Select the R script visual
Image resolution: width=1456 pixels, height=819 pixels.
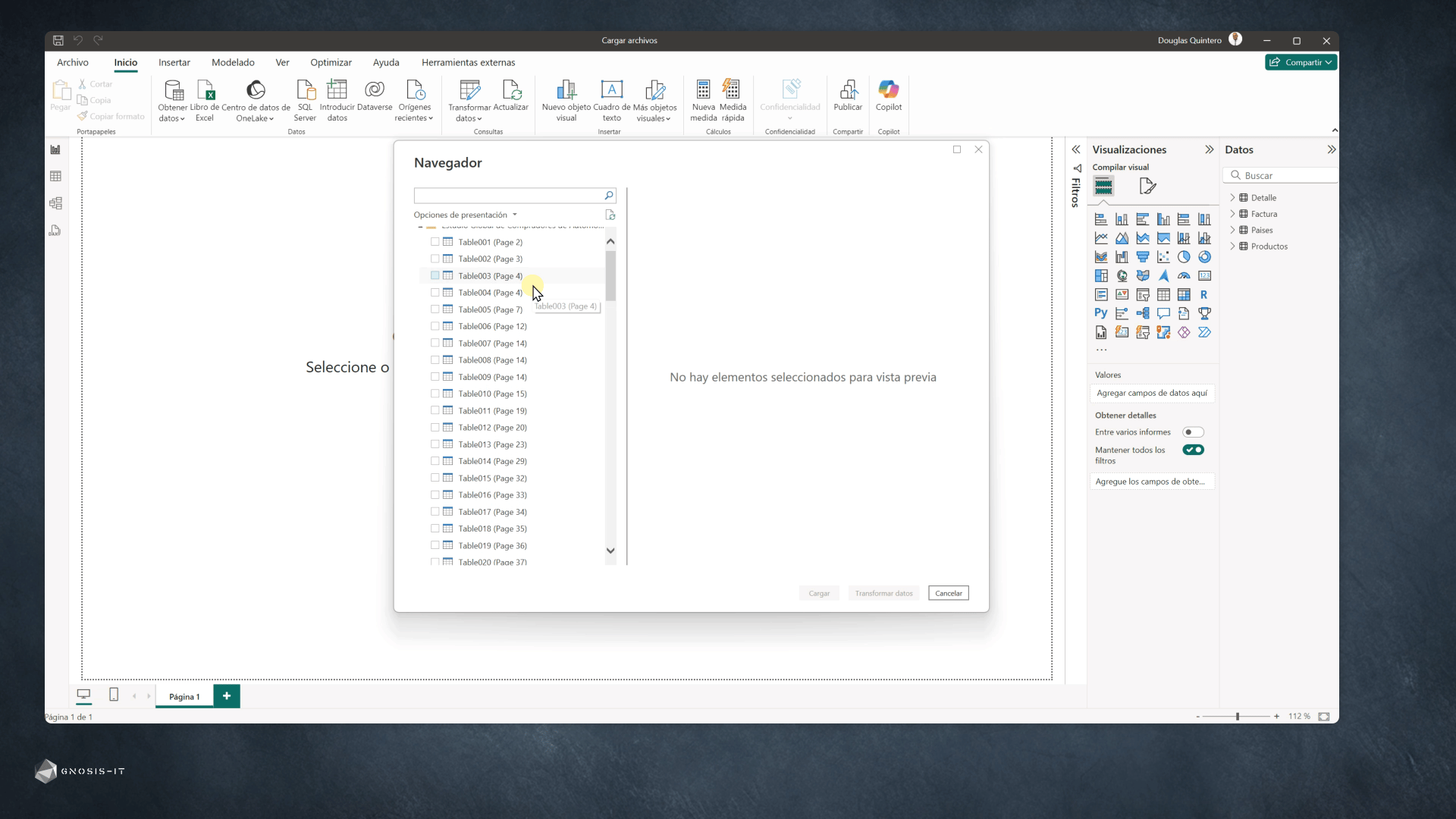(1204, 294)
